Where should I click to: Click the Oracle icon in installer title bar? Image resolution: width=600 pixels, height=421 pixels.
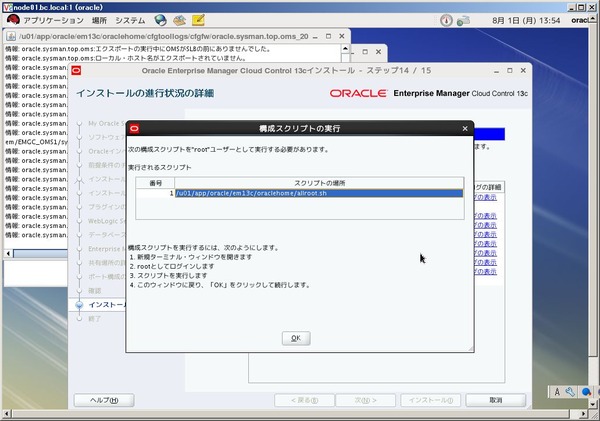[76, 70]
